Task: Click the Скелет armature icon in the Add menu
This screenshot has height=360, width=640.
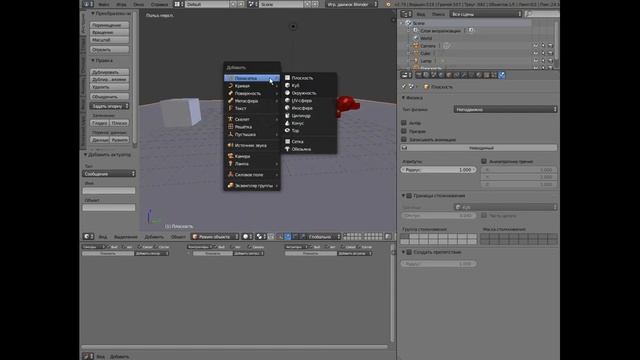Action: pos(230,119)
